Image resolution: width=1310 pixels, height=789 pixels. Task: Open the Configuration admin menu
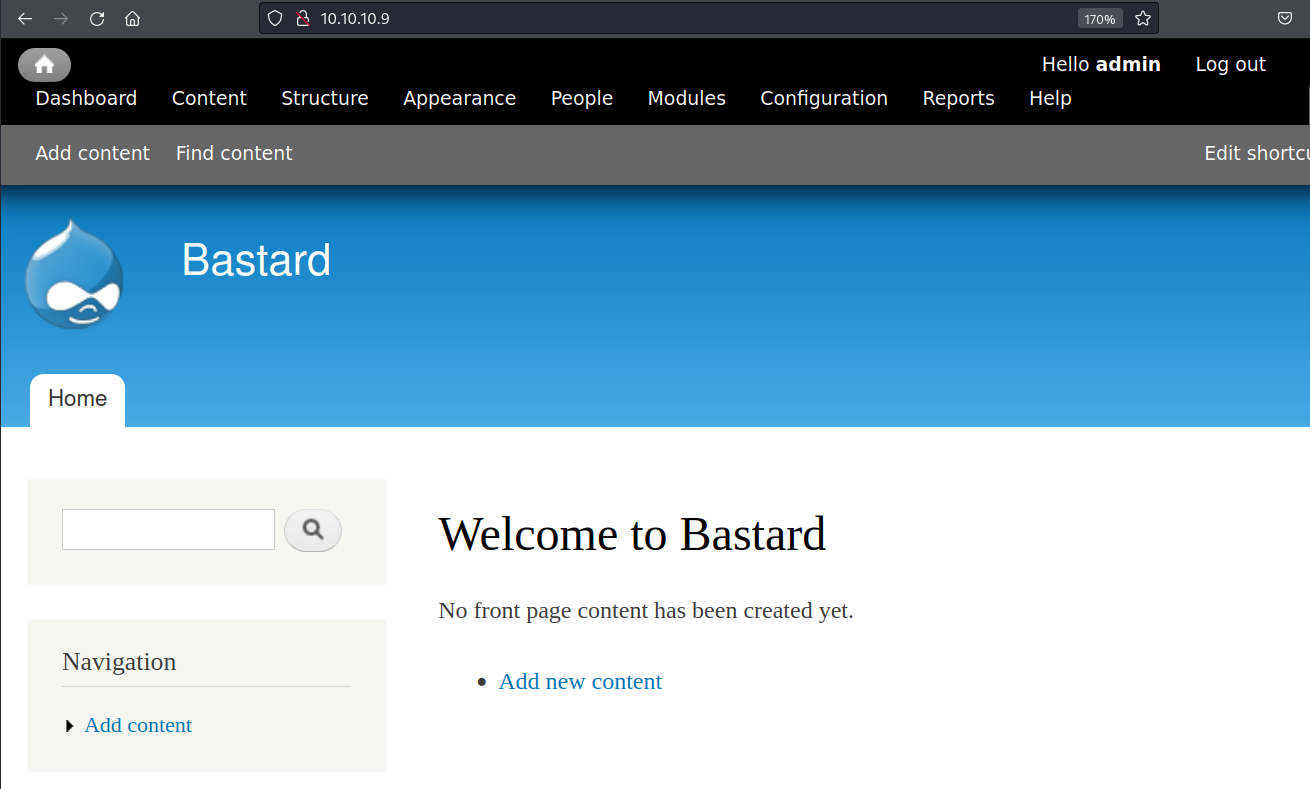(x=823, y=98)
